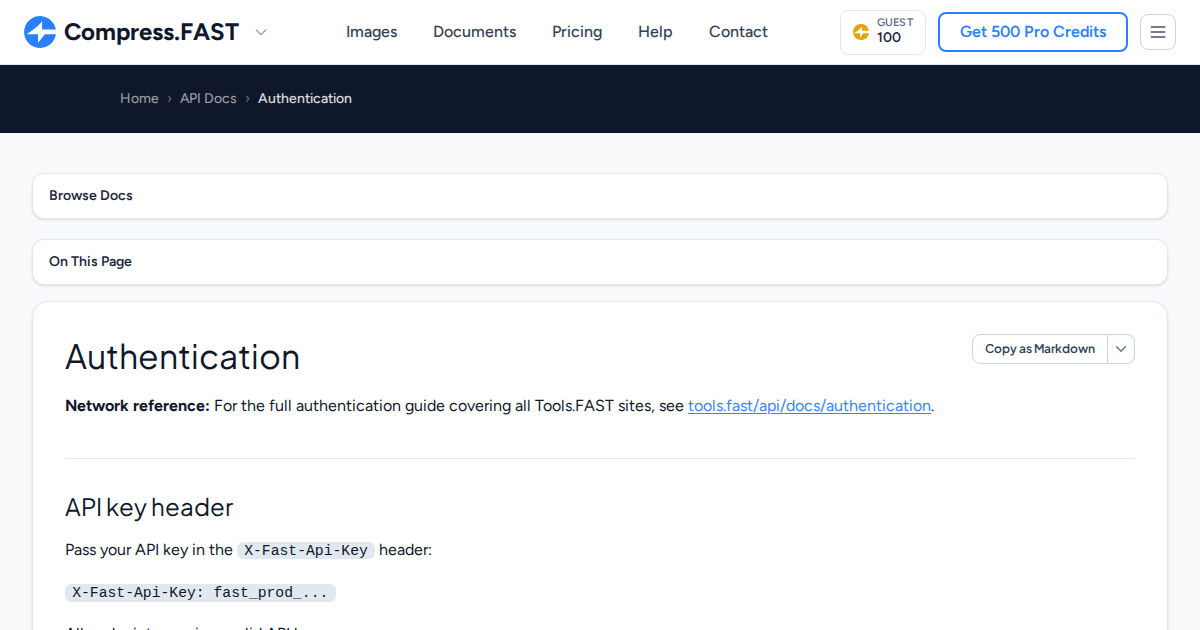
Task: Click the Guest 100 credits badge
Action: click(x=883, y=32)
